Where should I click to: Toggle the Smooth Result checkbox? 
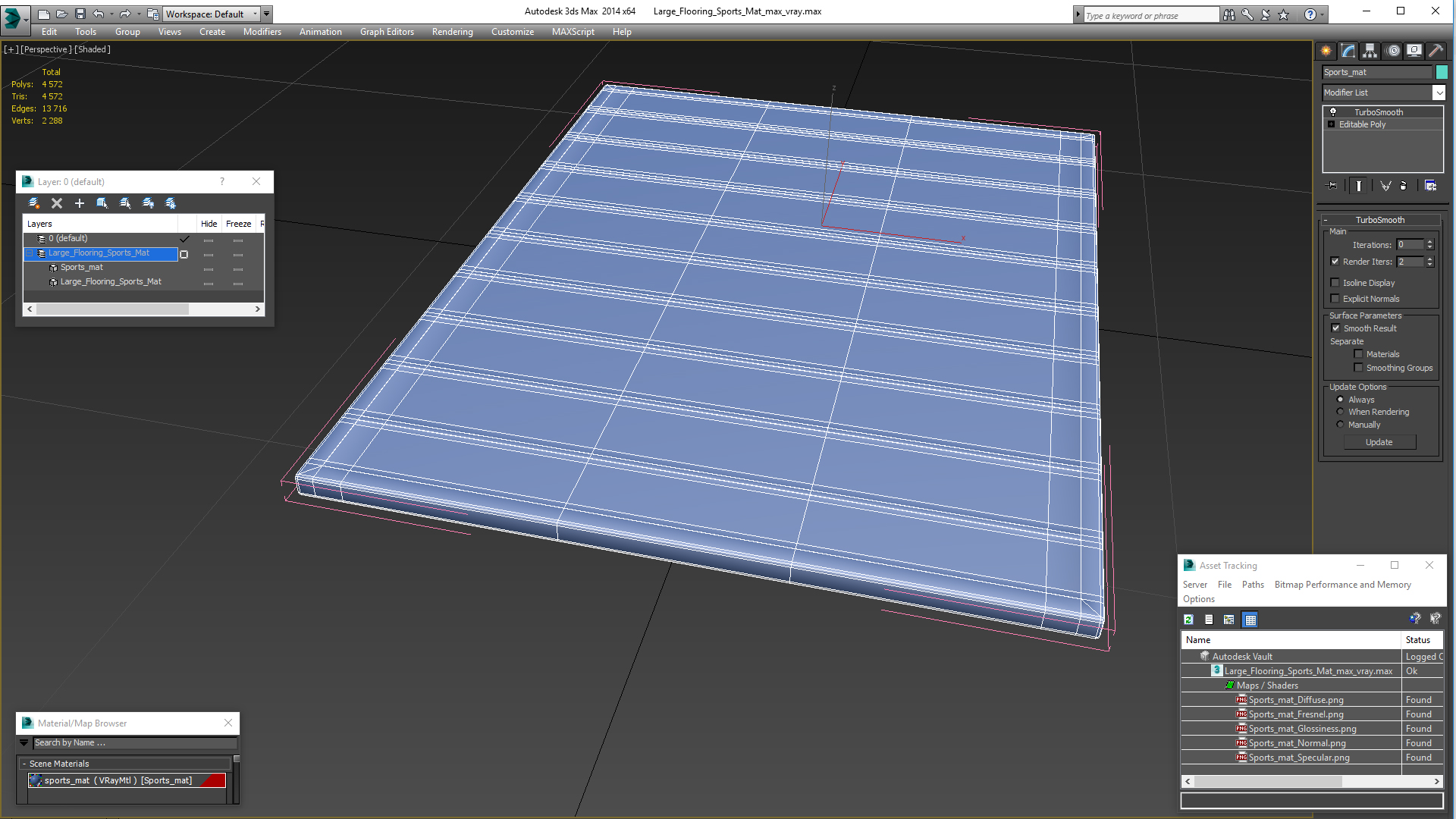click(x=1336, y=328)
